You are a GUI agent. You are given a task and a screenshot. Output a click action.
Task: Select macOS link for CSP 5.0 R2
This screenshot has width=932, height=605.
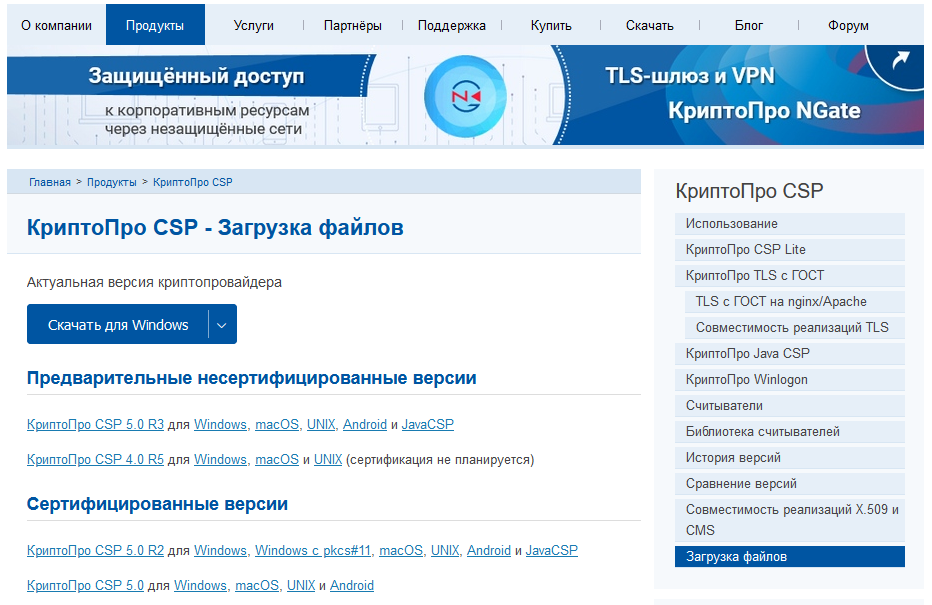point(401,550)
